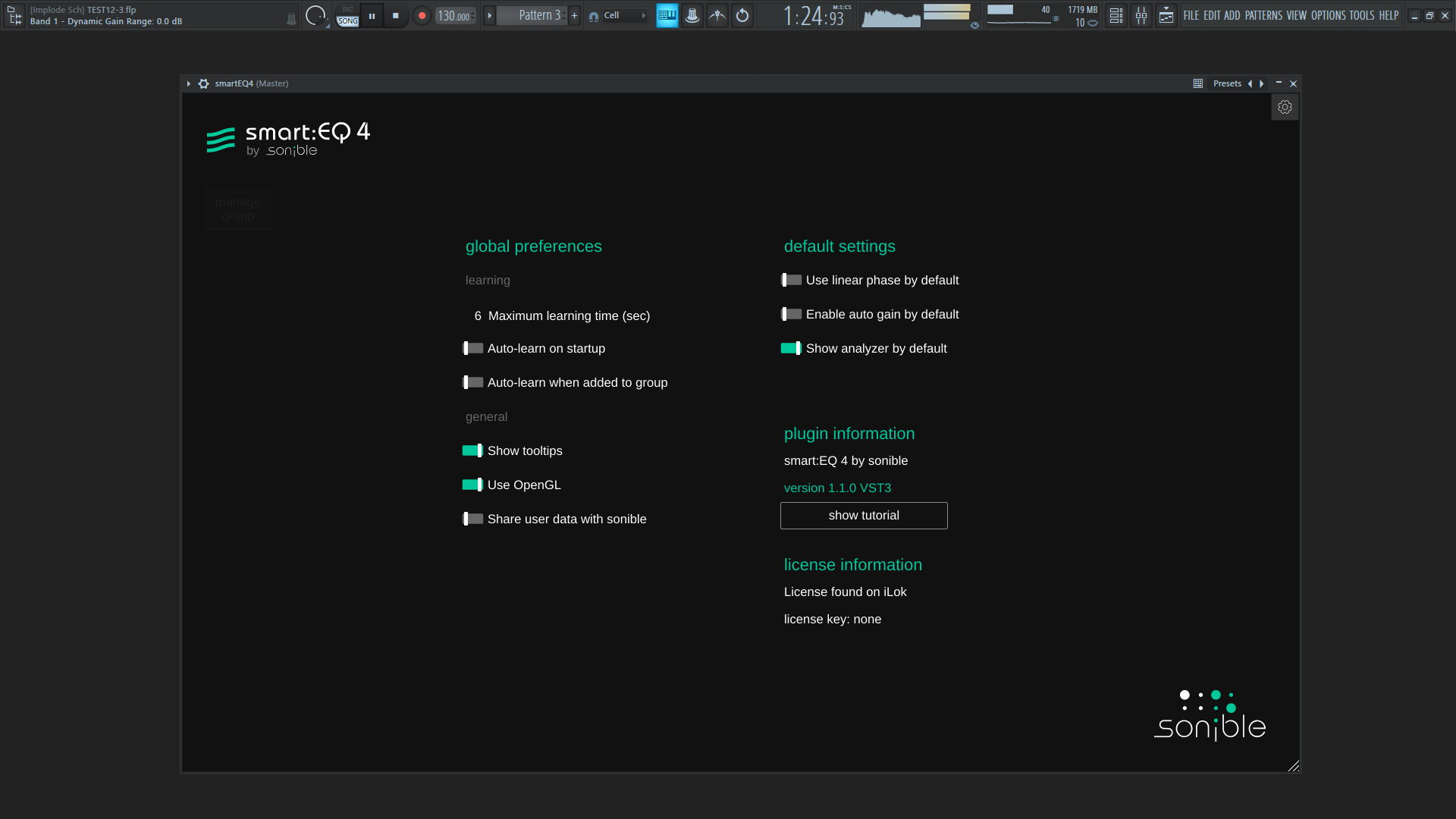The image size is (1456, 819).
Task: Select the next preset arrow
Action: [x=1262, y=83]
